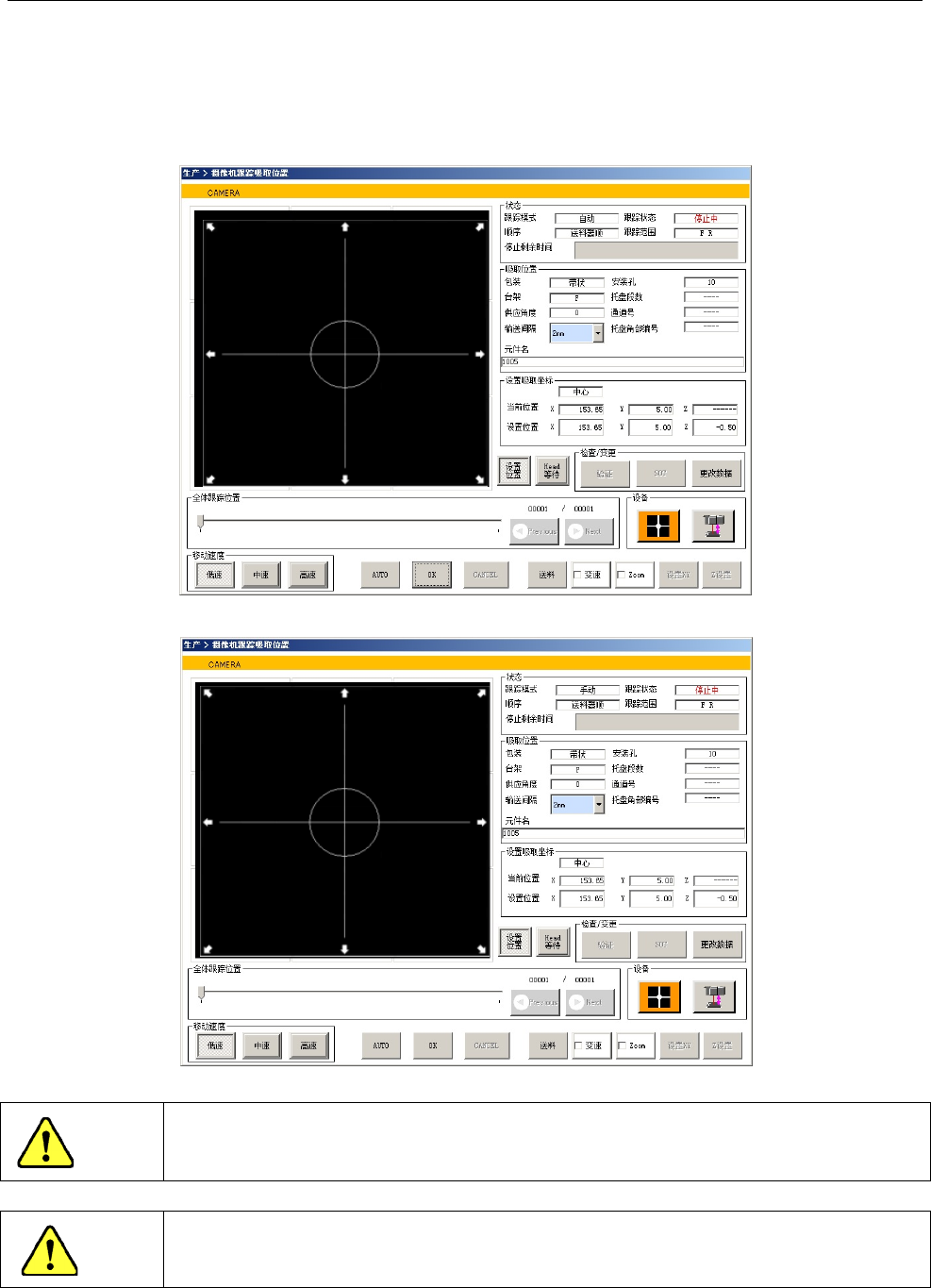Click the 停止中 tracking status in 自动 window
Screen dimensions: 931x1288
pyautogui.click(x=706, y=218)
